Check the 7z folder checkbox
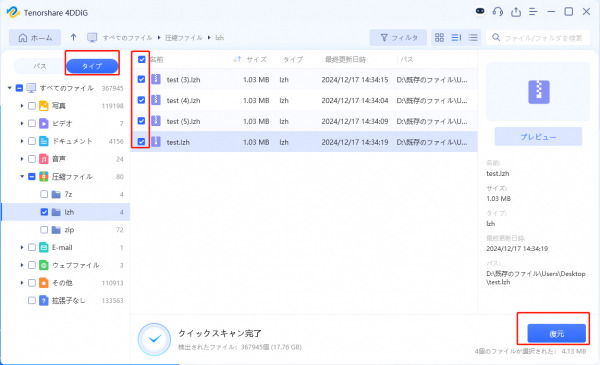 pos(44,194)
